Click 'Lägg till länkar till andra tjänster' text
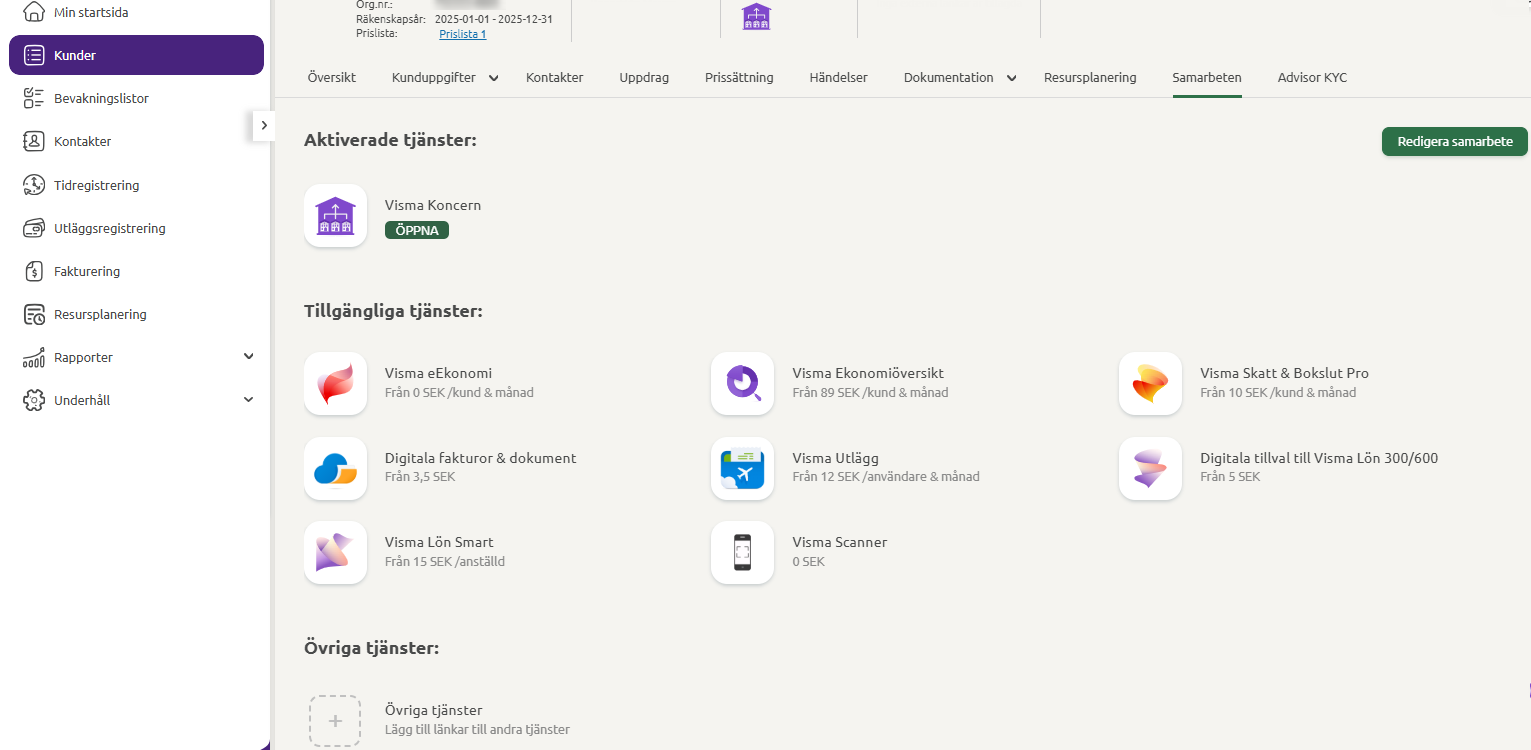This screenshot has width=1531, height=750. [477, 729]
